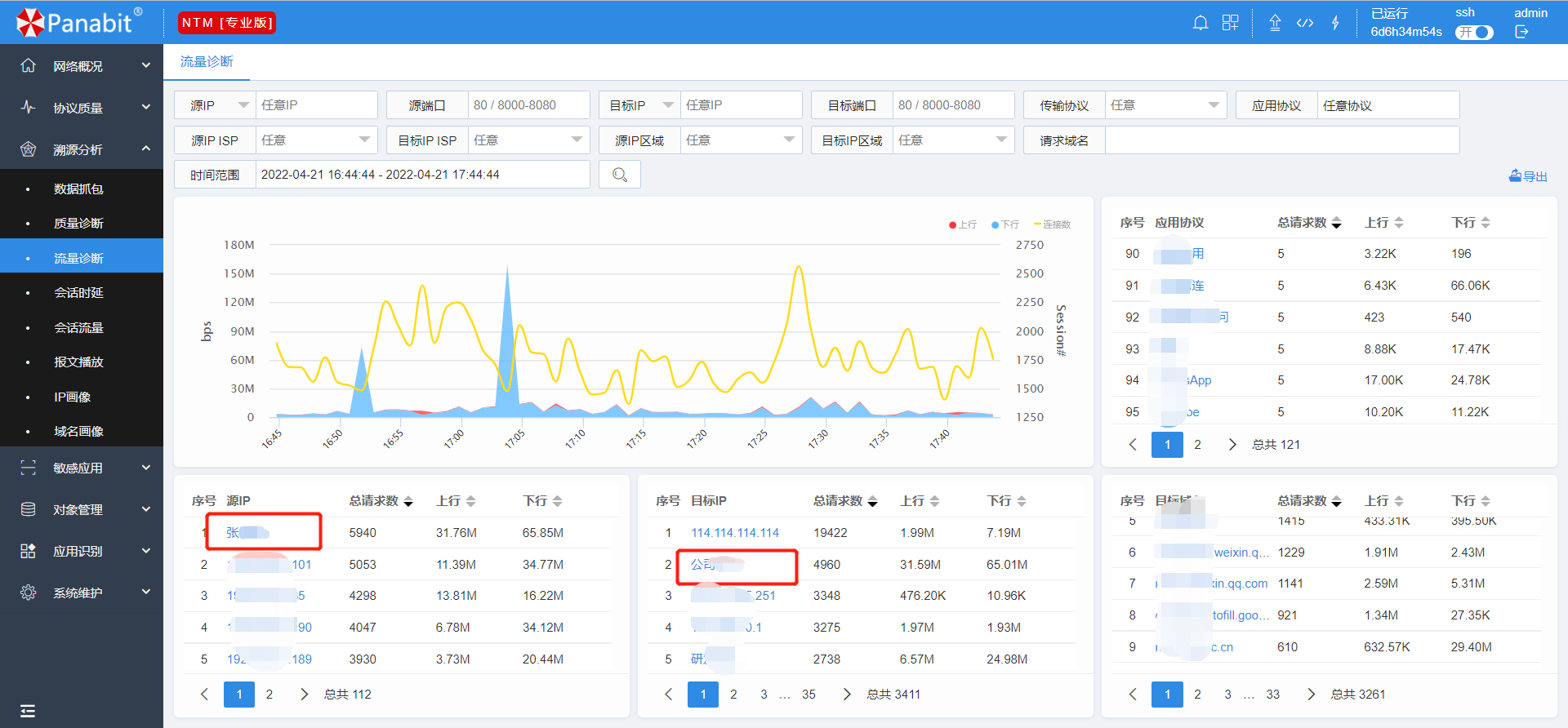Collapse the sidebar with hamburger icon

28,711
